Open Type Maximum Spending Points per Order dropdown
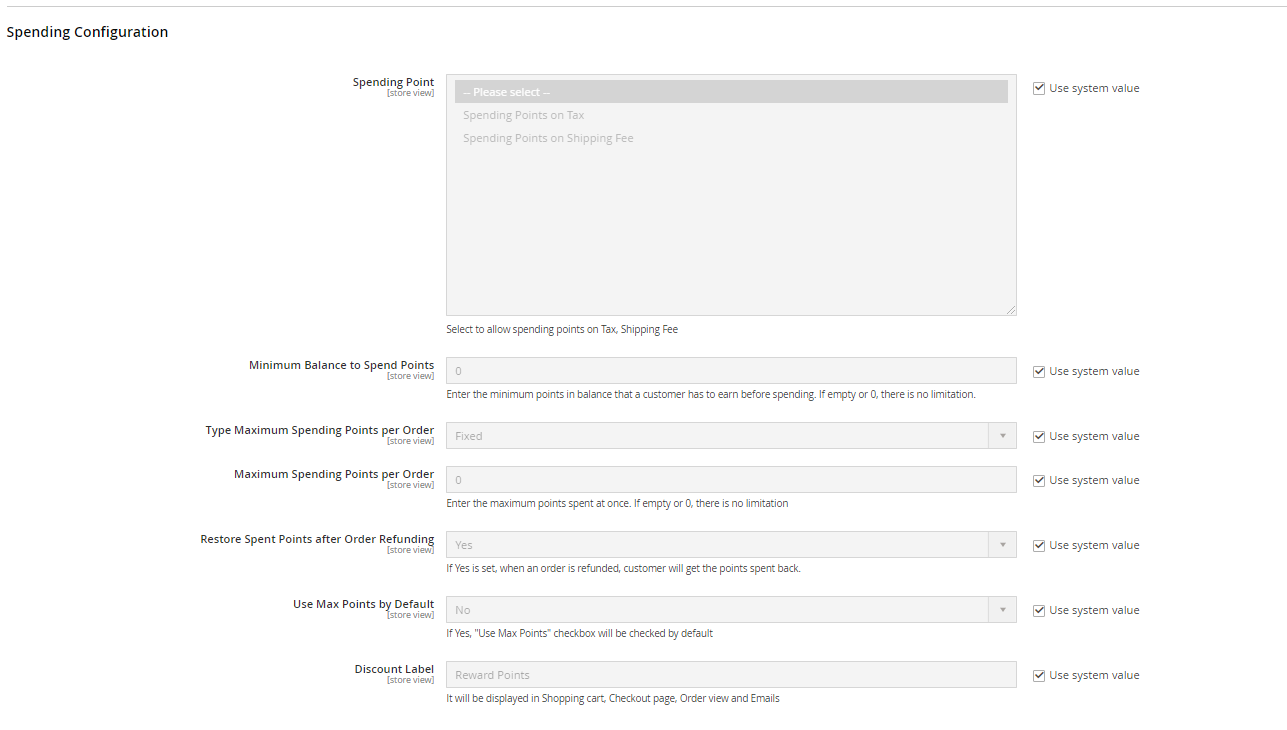The height and width of the screenshot is (730, 1287). click(x=730, y=436)
